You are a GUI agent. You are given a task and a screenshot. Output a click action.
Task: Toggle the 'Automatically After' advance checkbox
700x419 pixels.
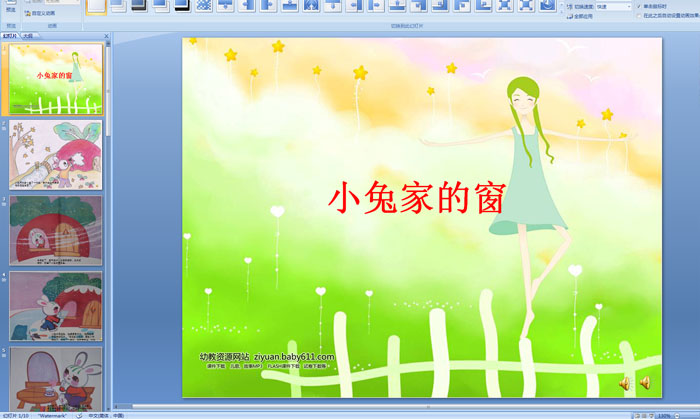pos(639,16)
